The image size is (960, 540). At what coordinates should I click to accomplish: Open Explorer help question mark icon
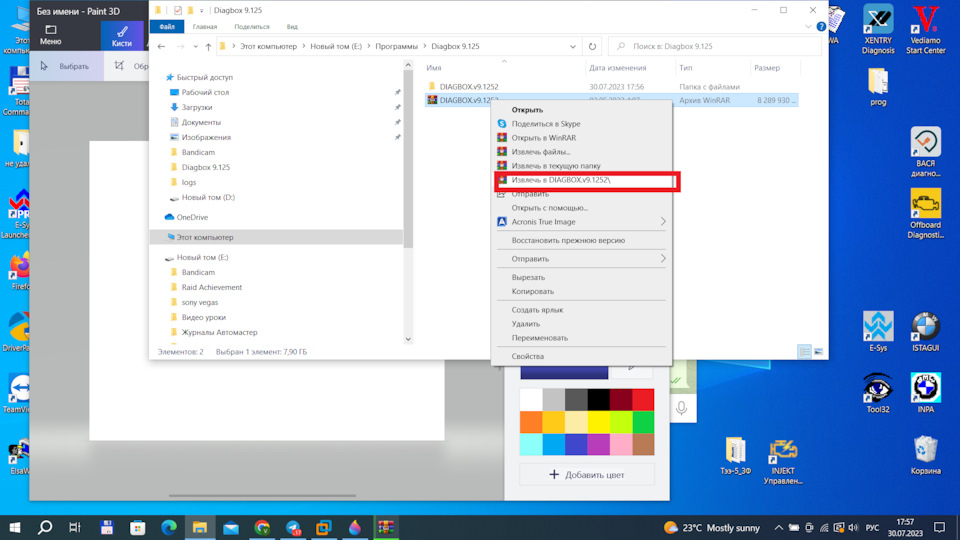click(x=821, y=27)
